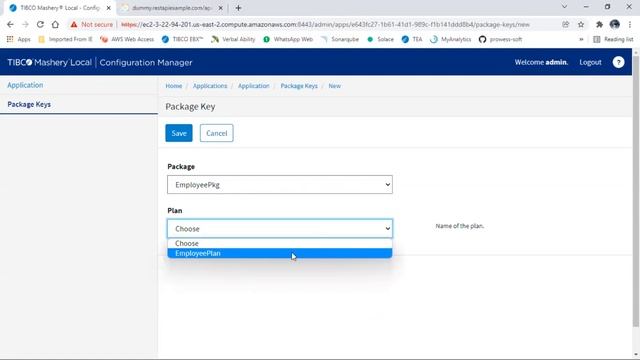Image resolution: width=640 pixels, height=360 pixels.
Task: Click the Not secure warning icon
Action: pyautogui.click(x=74, y=24)
